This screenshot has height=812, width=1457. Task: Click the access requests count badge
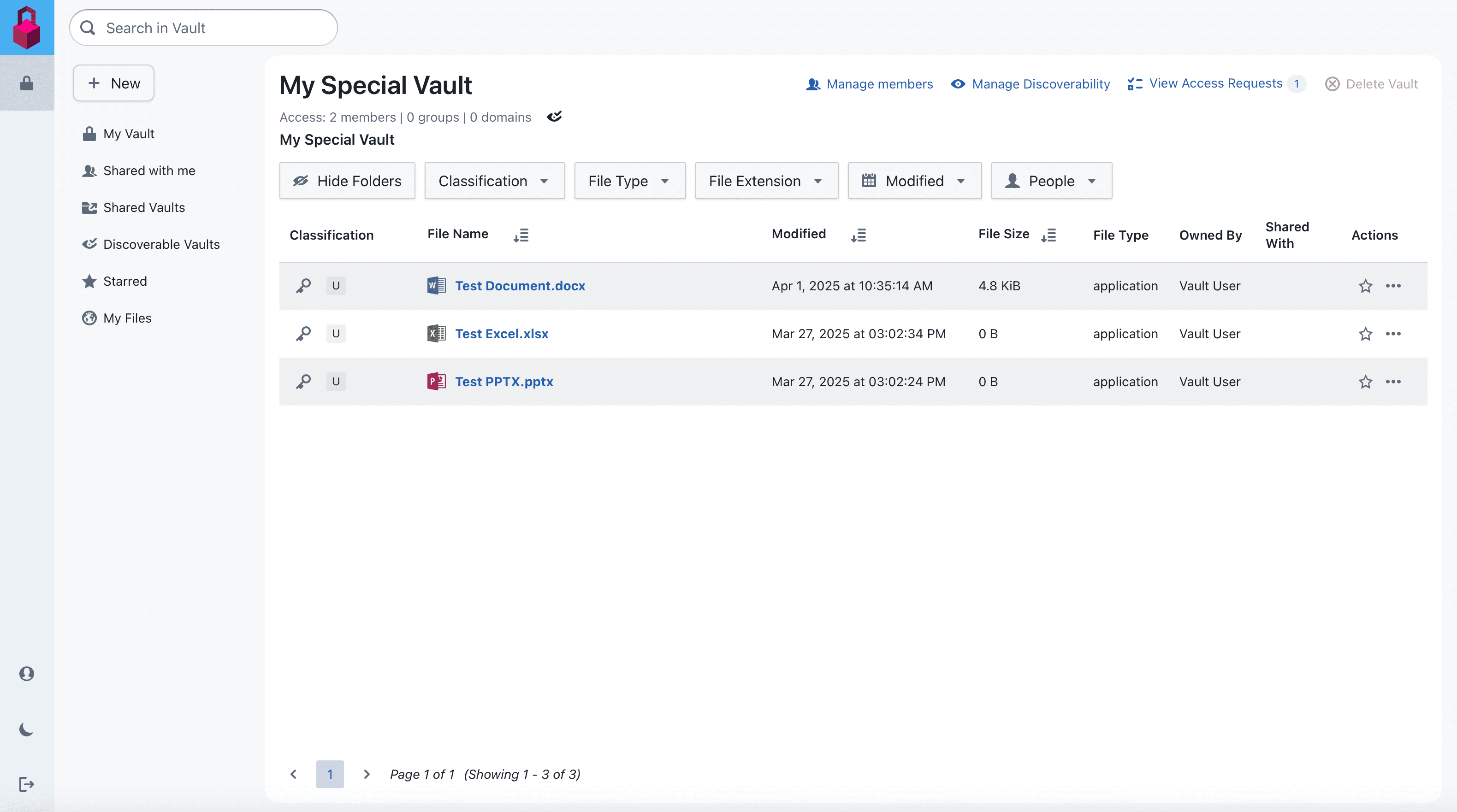1297,84
